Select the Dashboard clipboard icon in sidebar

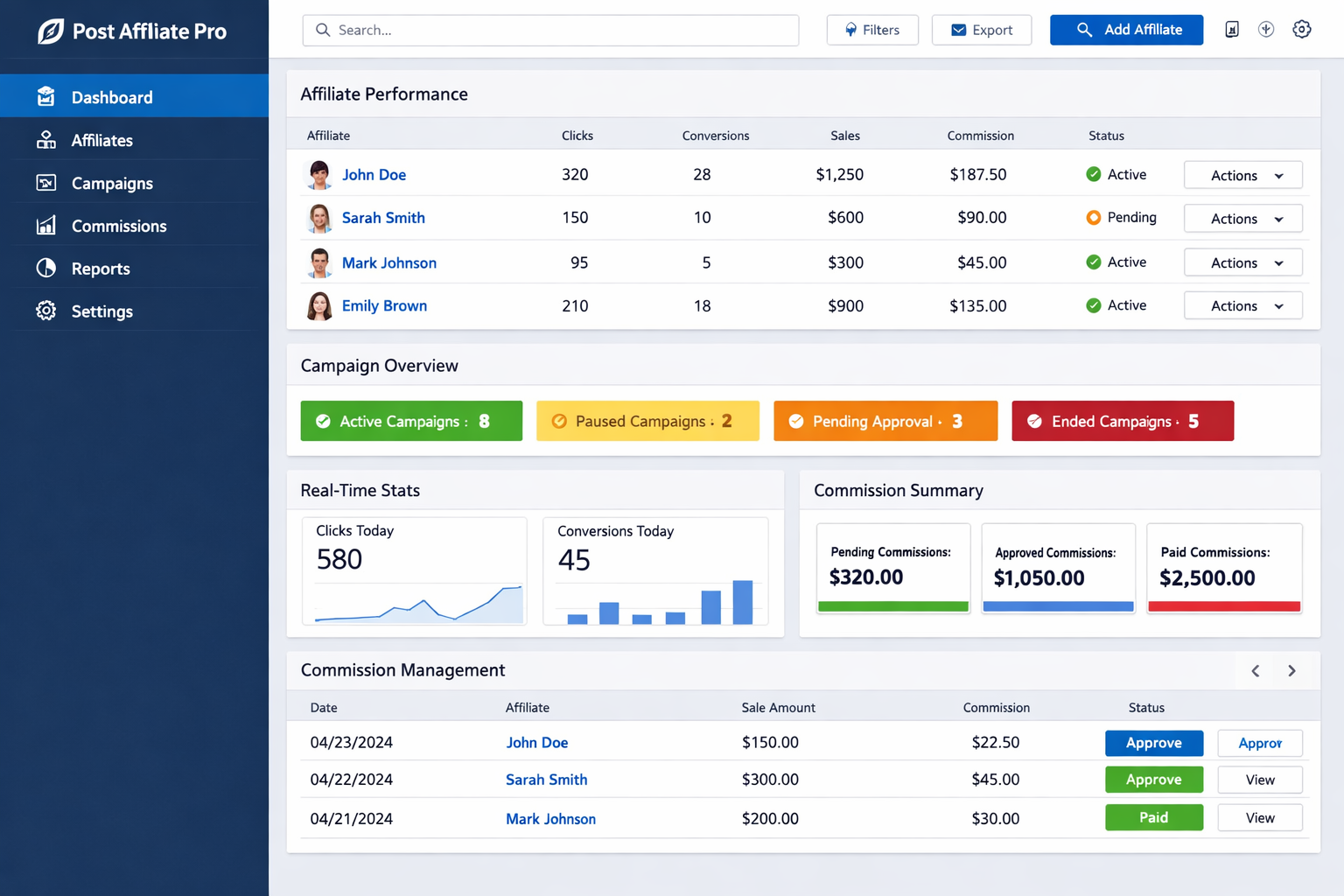[x=46, y=96]
